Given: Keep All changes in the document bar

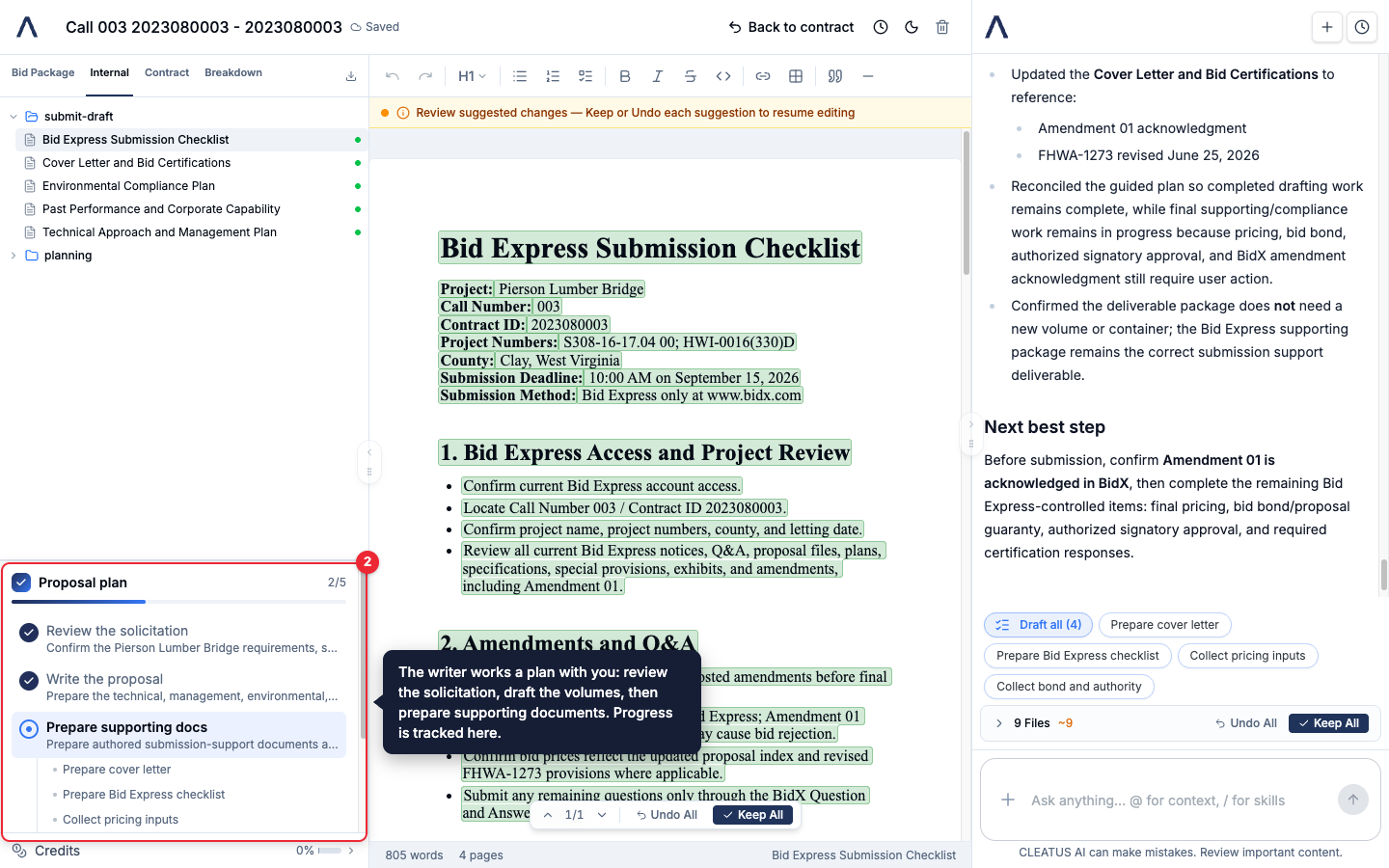Looking at the screenshot, I should [753, 815].
